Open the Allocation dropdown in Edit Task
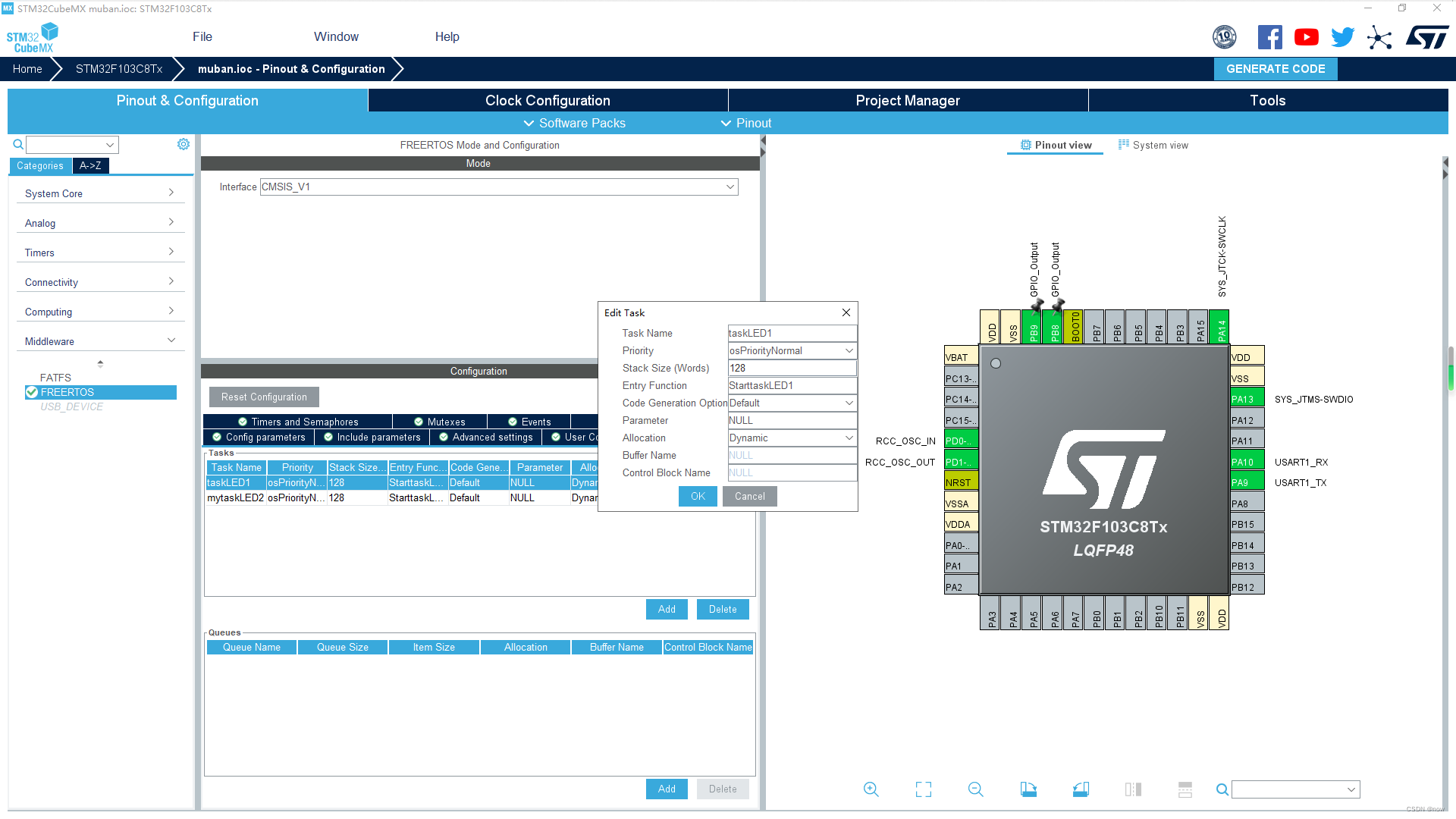 coord(849,438)
